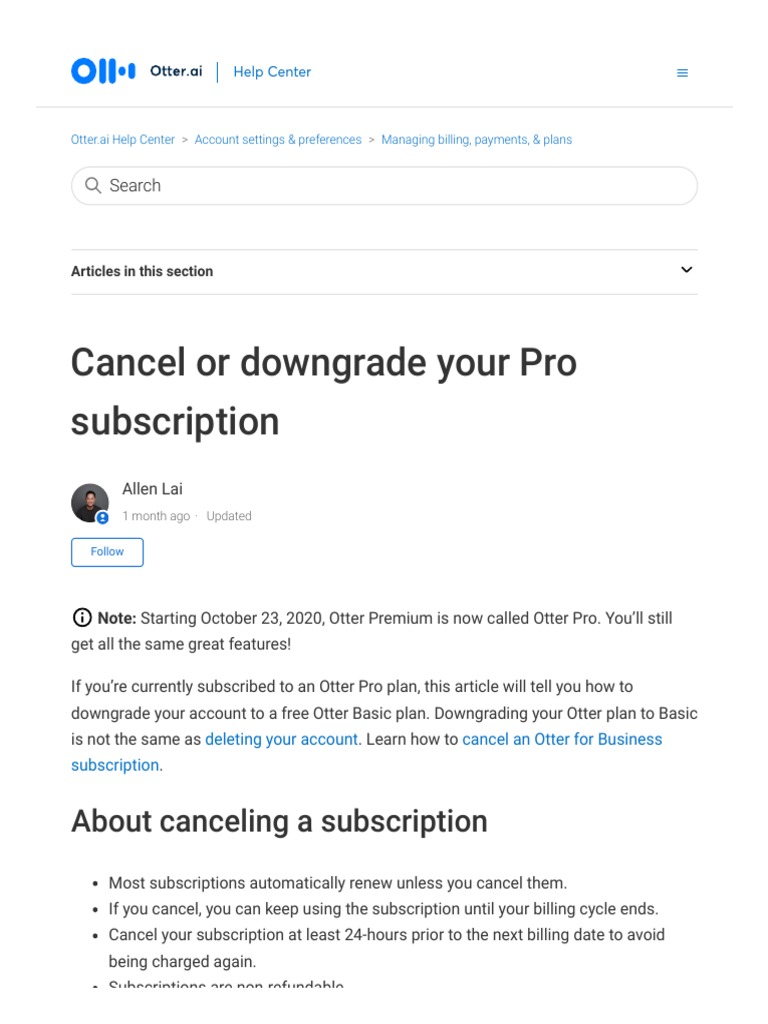The width and height of the screenshot is (768, 1024).
Task: Open the hamburger menu icon
Action: pos(682,73)
